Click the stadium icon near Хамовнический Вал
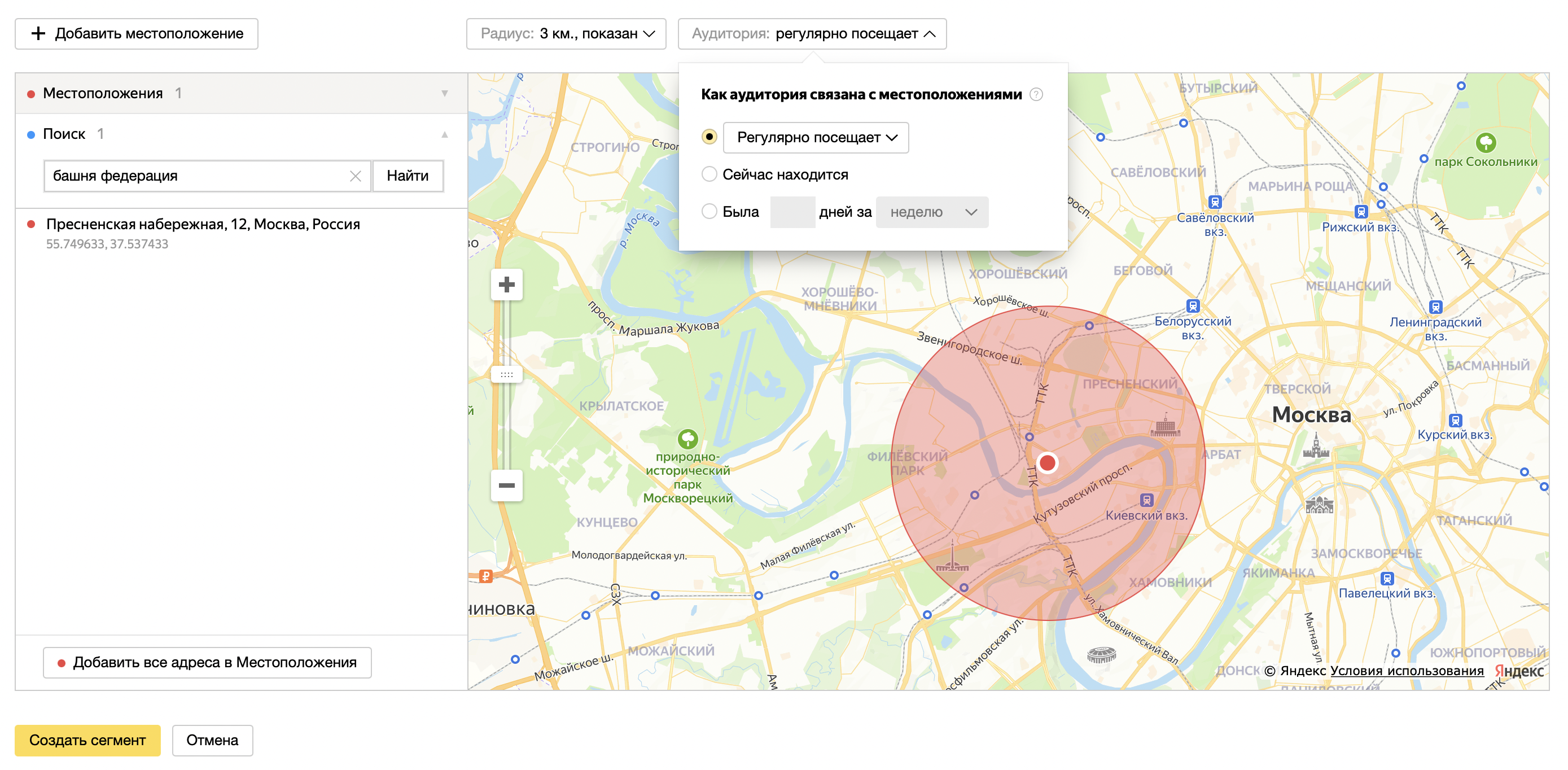 click(x=1102, y=654)
